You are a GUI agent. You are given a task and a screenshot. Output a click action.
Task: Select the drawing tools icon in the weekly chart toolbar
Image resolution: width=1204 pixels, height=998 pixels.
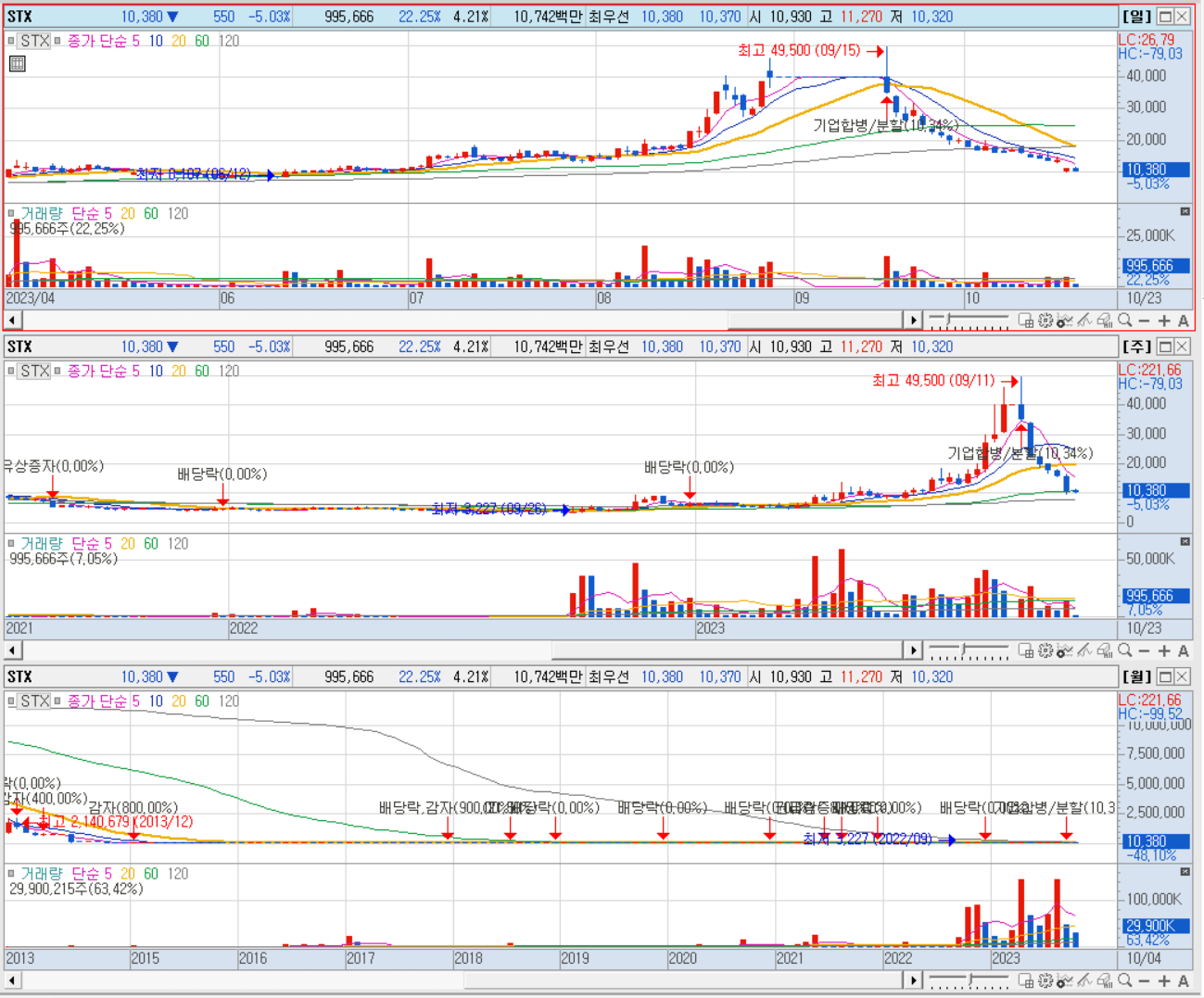1084,651
